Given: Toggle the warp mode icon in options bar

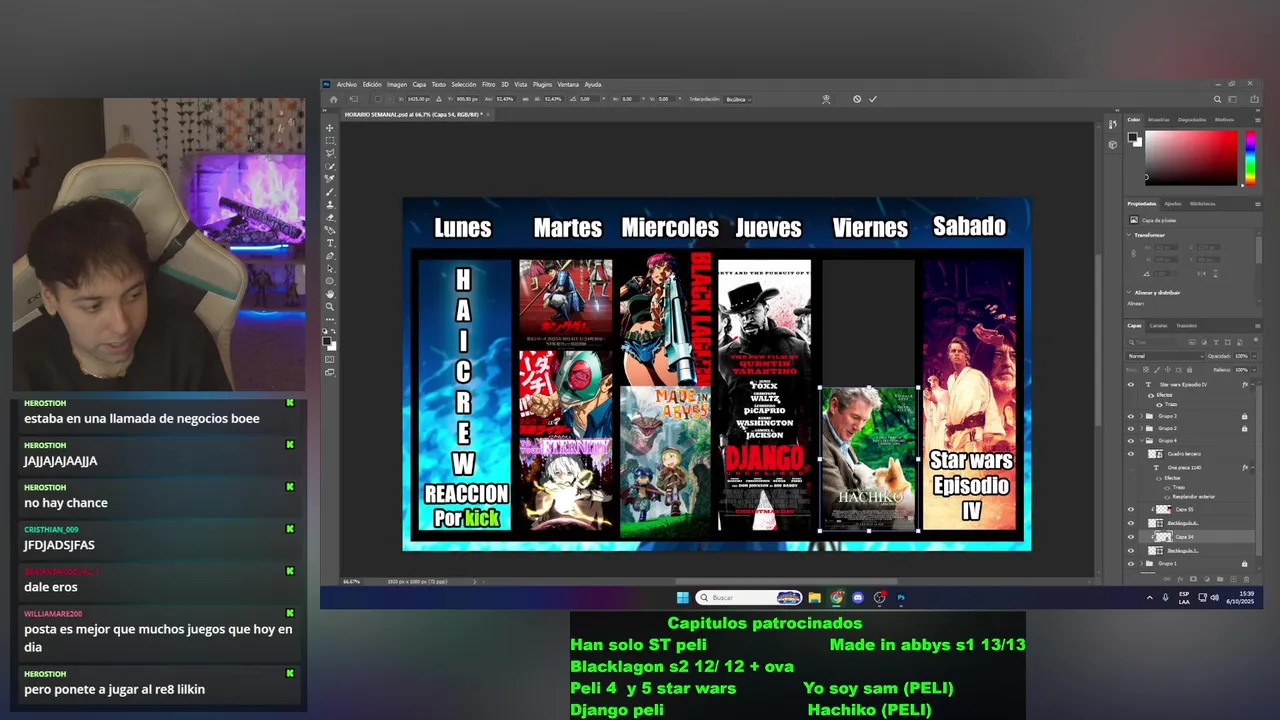Looking at the screenshot, I should click(826, 99).
